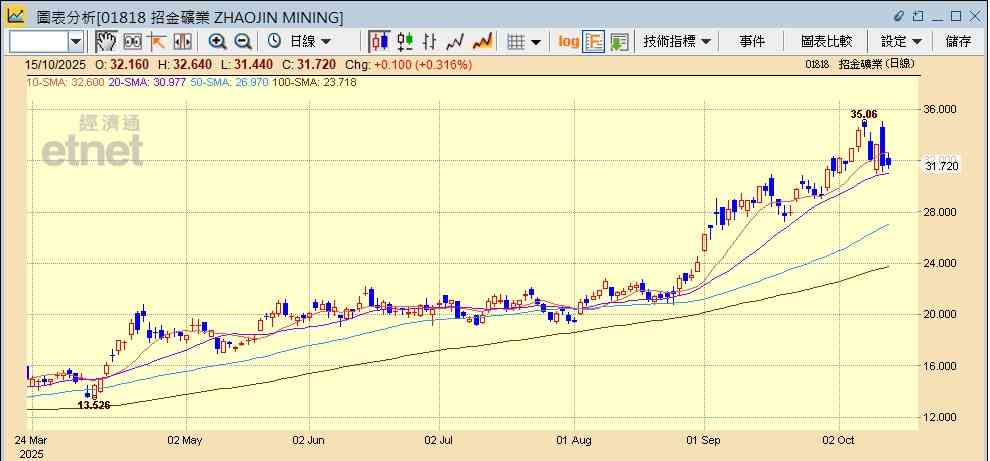Viewport: 990px width, 461px height.
Task: Switch to candlestick chart type
Action: click(x=379, y=41)
